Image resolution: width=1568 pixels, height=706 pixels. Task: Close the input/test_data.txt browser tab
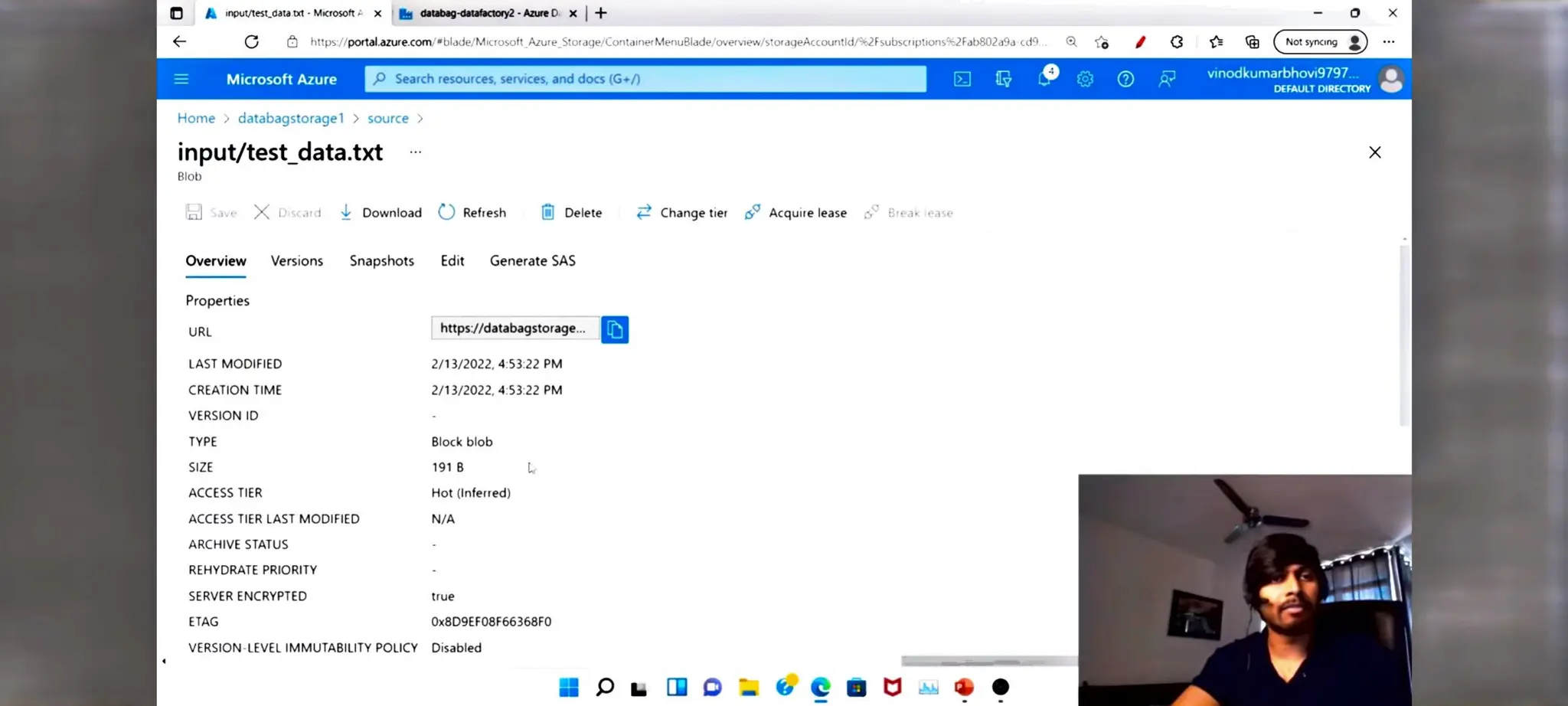[x=377, y=13]
